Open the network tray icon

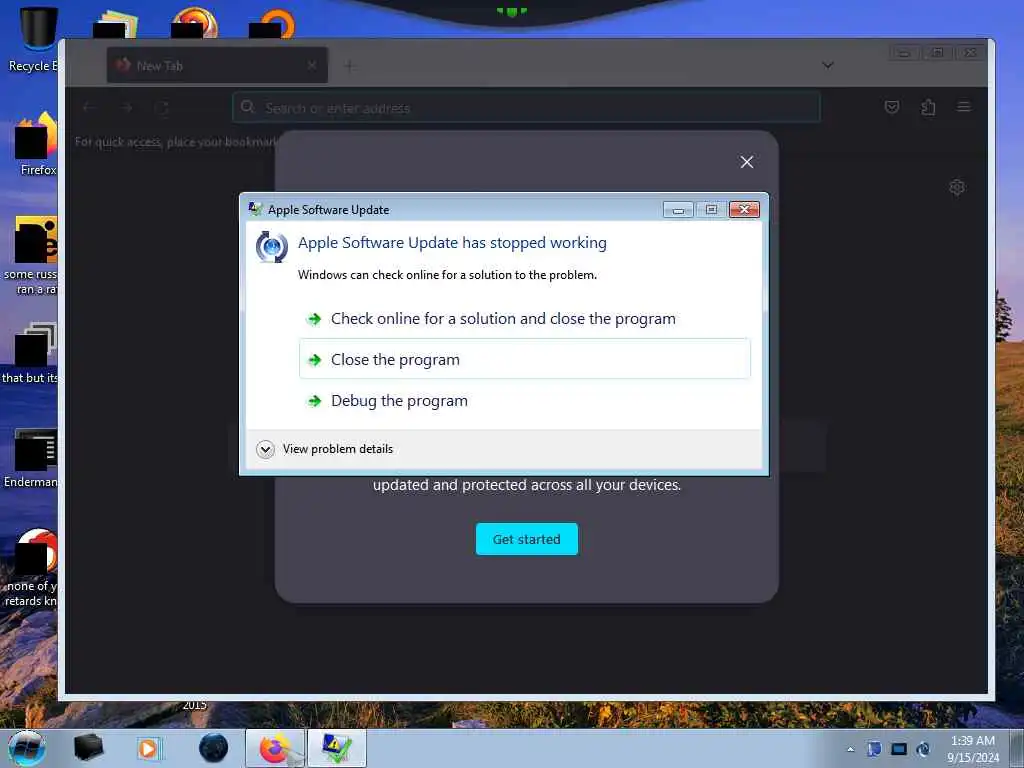[x=899, y=749]
